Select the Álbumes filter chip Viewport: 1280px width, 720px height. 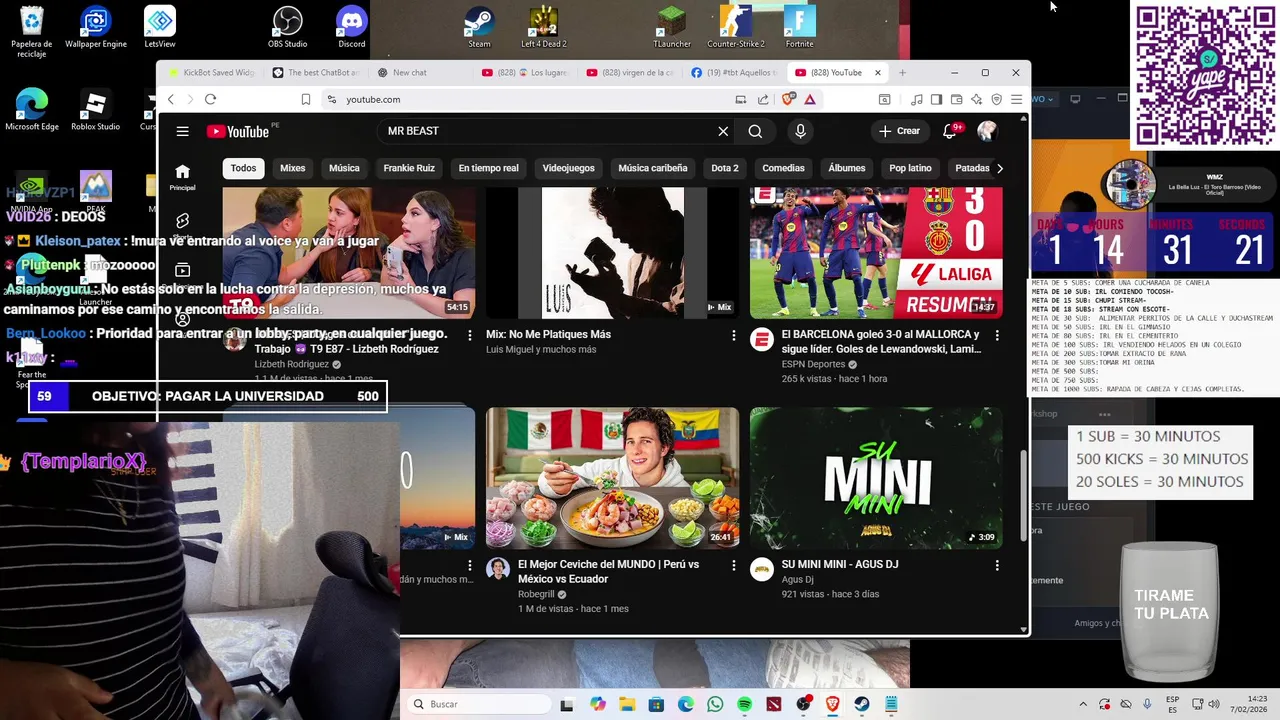point(847,168)
